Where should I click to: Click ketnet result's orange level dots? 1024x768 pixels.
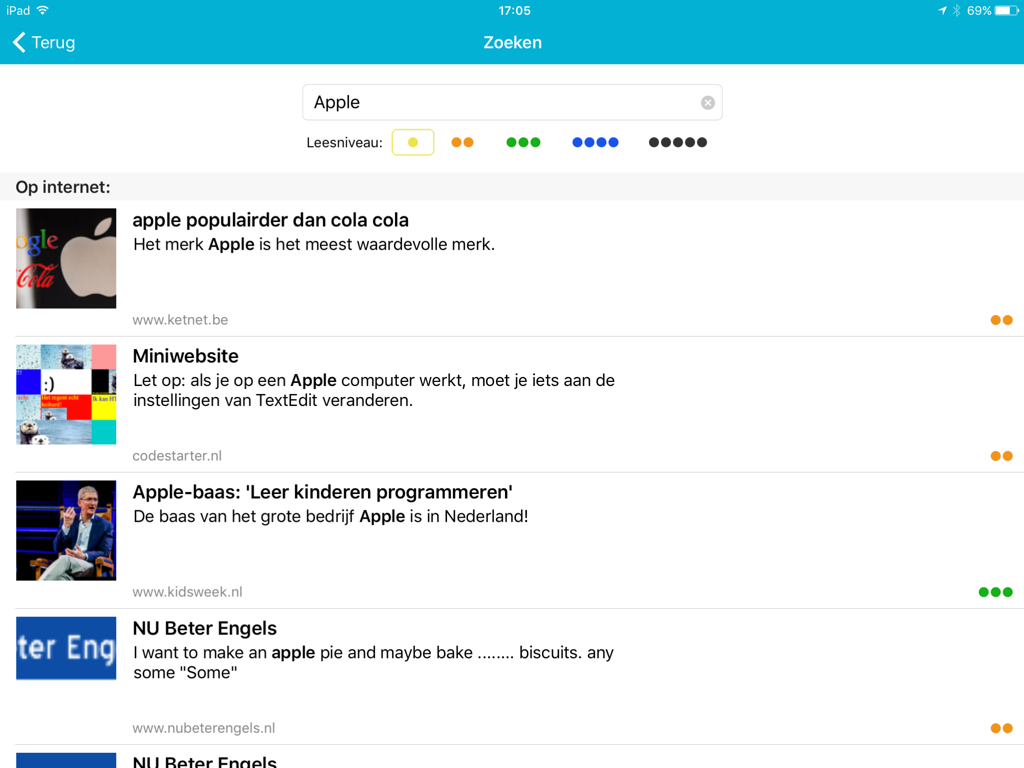[x=1001, y=320]
